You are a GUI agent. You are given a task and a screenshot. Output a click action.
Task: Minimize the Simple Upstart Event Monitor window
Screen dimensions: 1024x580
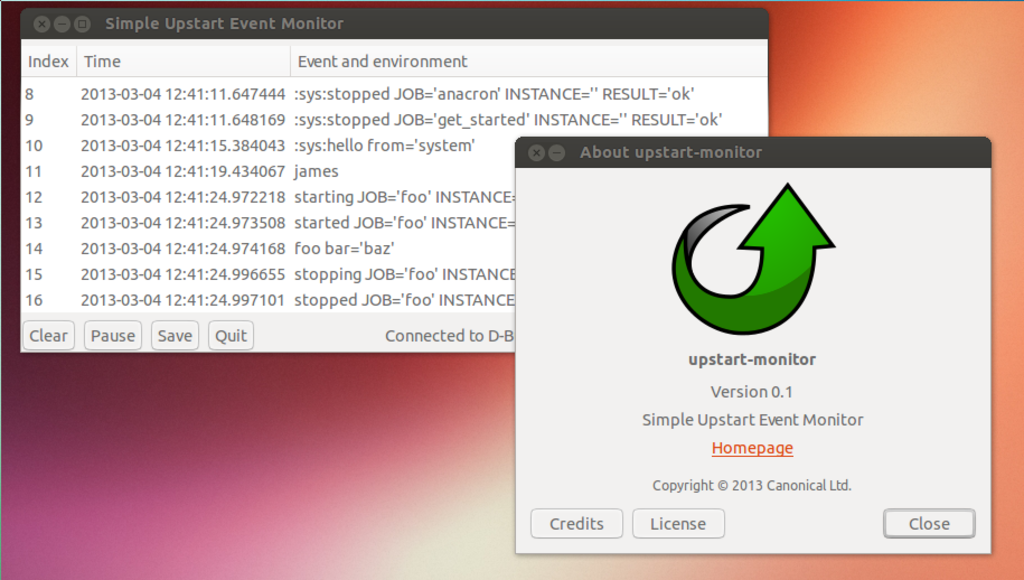62,24
